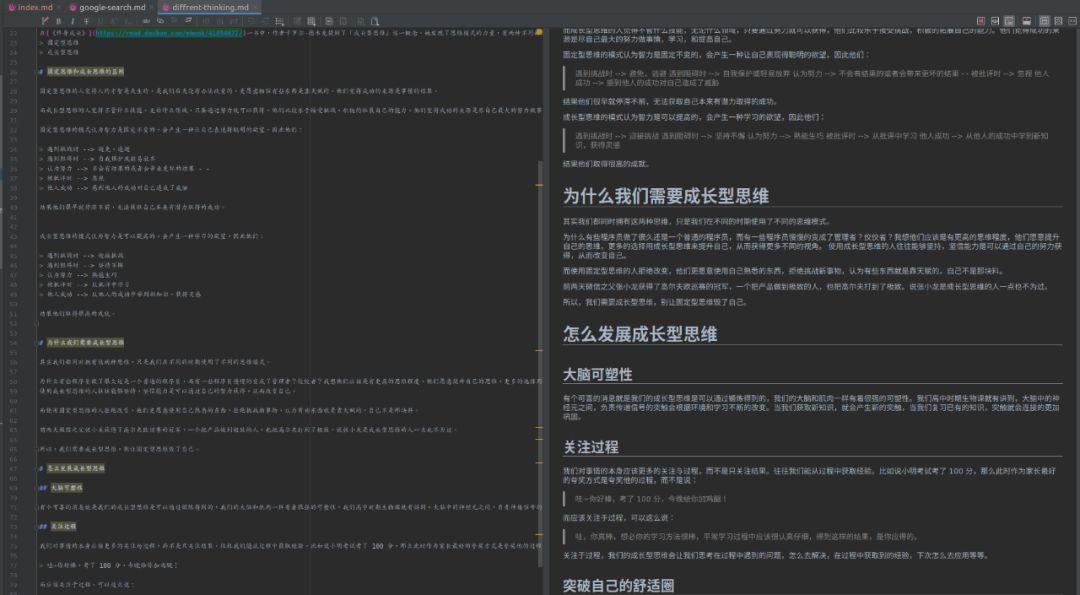
Task: Click highlighted editor heading 关注过程
Action: click(63, 526)
